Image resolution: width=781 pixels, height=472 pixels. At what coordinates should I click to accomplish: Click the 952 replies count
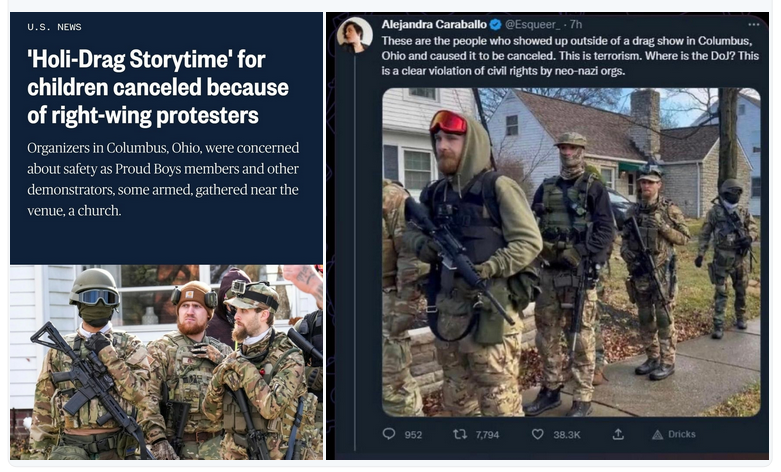click(x=413, y=435)
